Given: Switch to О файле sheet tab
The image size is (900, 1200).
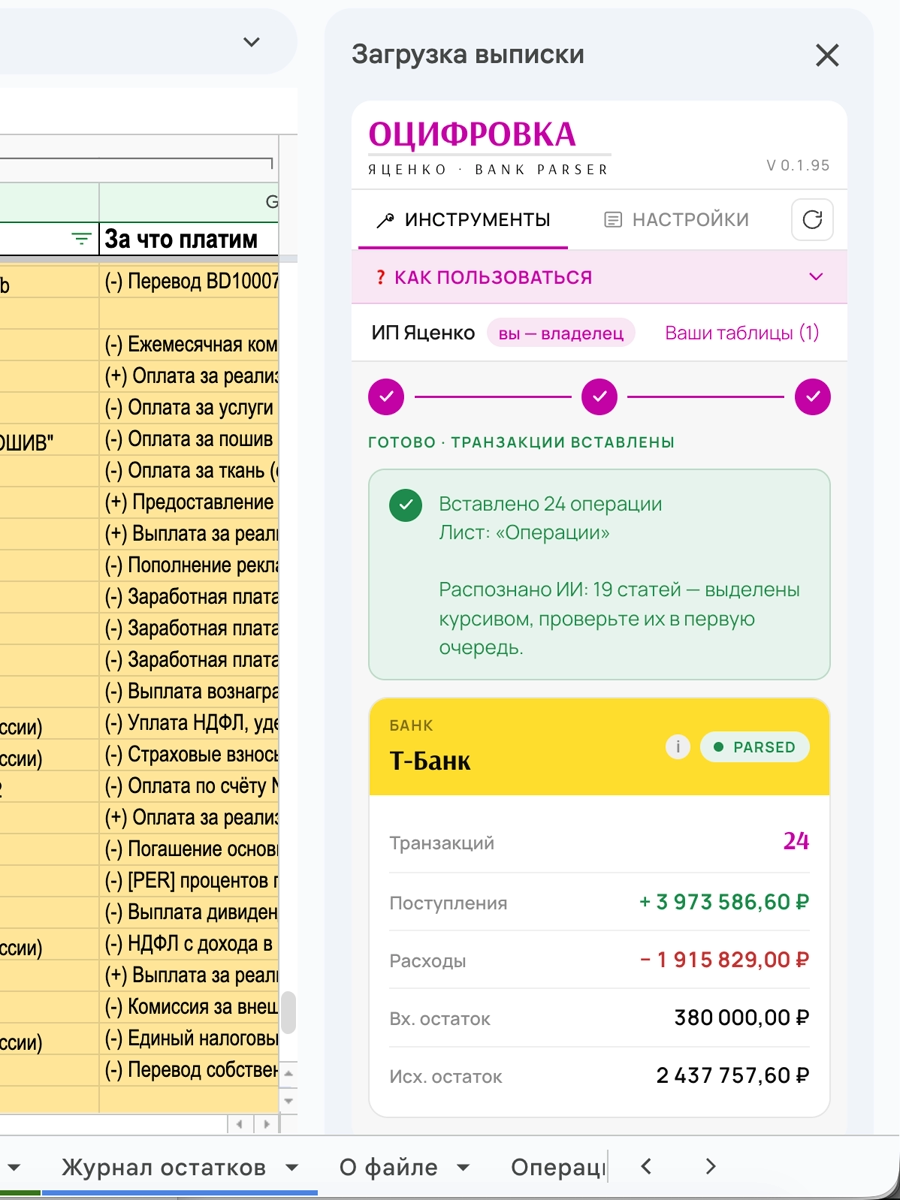Looking at the screenshot, I should [388, 1167].
